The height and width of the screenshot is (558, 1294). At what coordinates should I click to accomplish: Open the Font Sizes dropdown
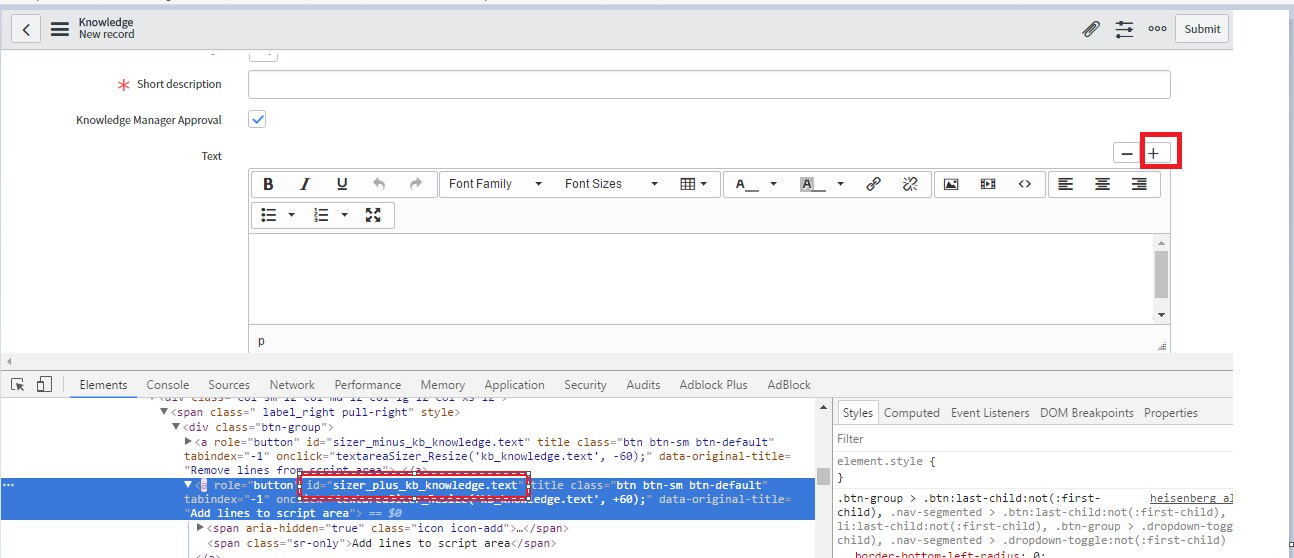(x=612, y=184)
